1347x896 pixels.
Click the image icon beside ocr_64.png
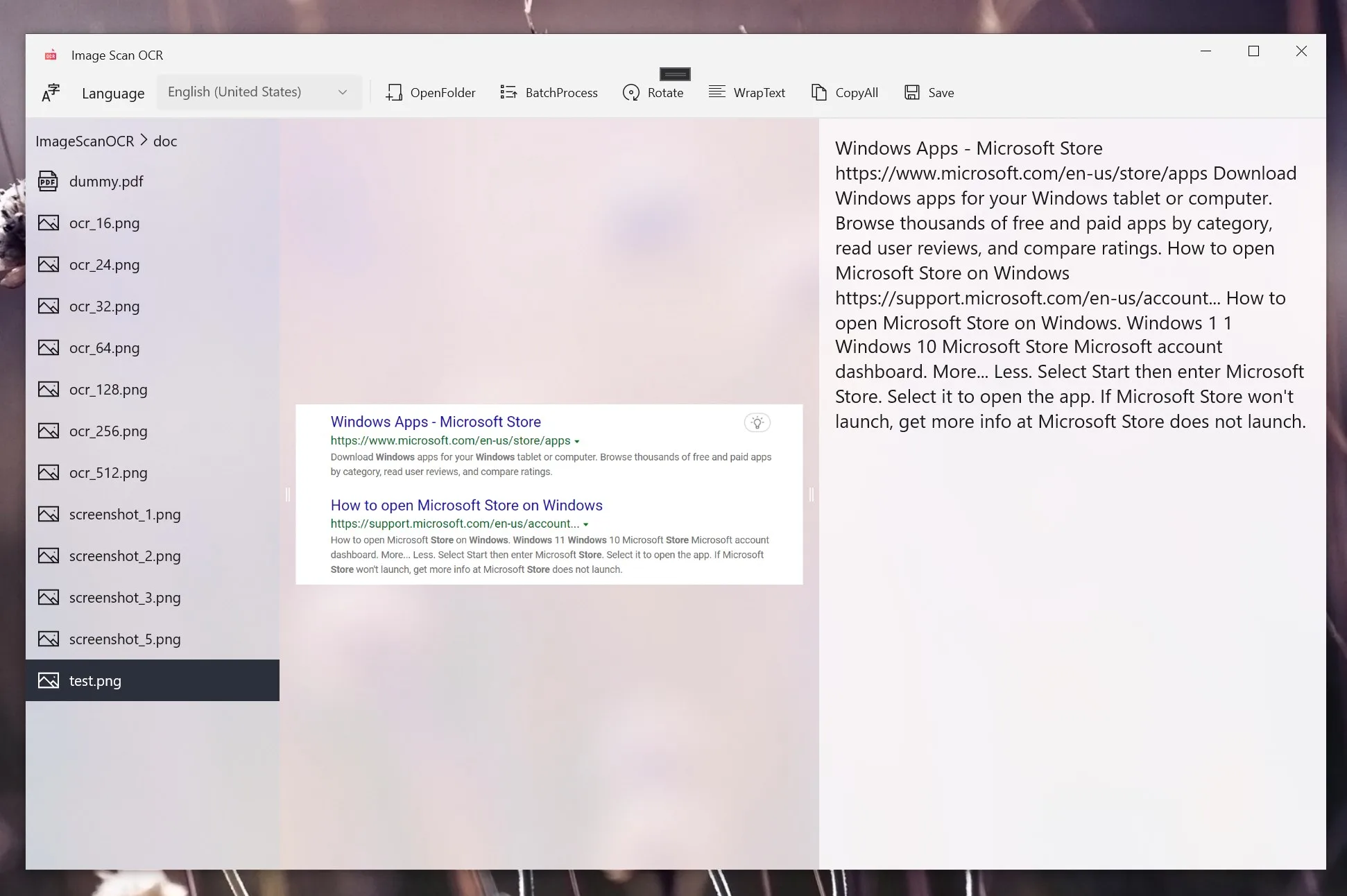(48, 347)
